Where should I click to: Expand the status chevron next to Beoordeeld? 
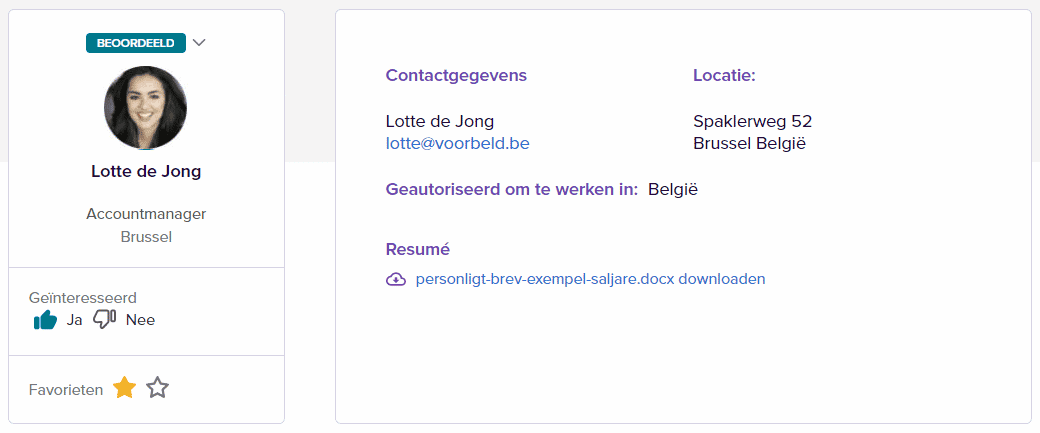(199, 43)
